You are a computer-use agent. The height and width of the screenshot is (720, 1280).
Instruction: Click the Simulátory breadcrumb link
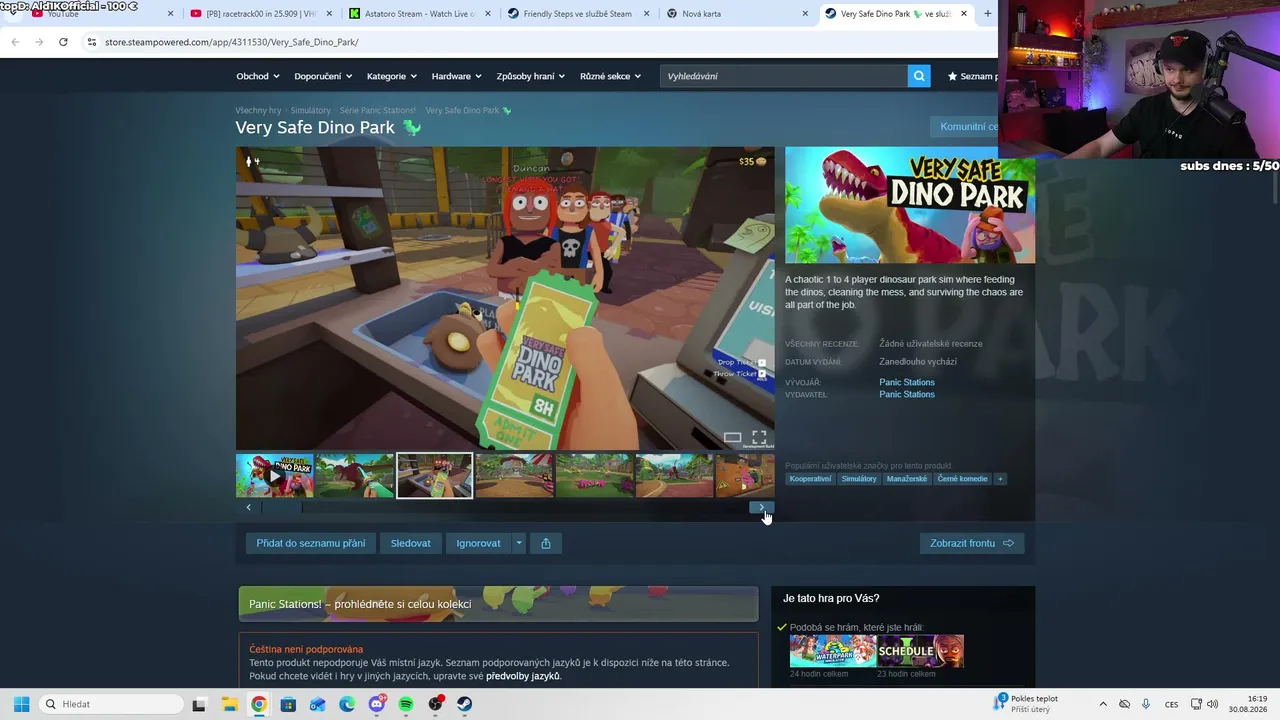coord(310,110)
